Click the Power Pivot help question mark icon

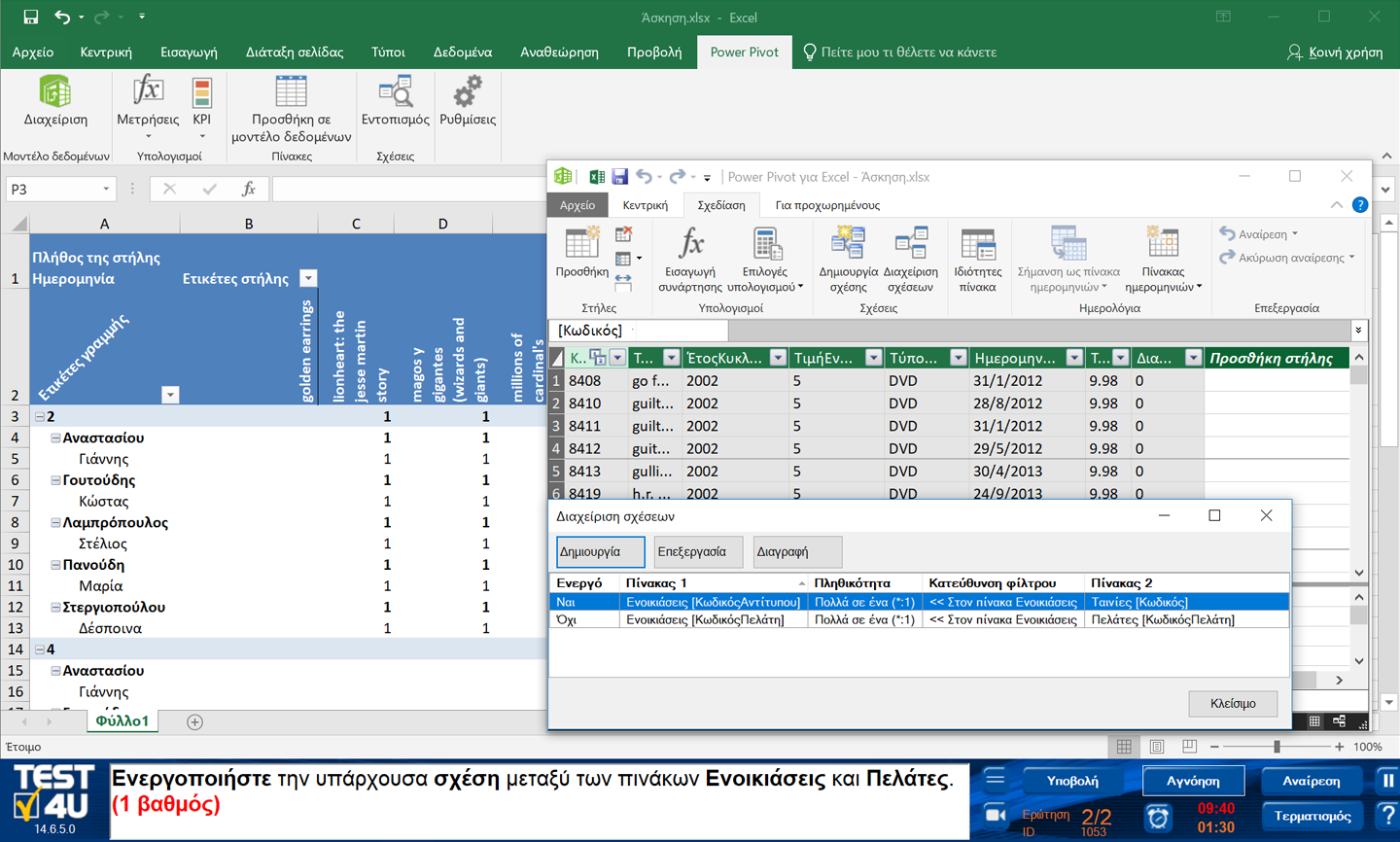pos(1360,205)
